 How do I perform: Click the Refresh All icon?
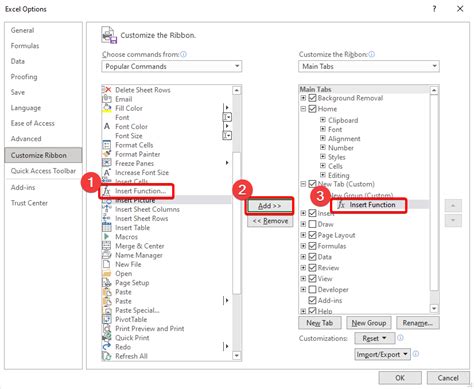(x=106, y=356)
